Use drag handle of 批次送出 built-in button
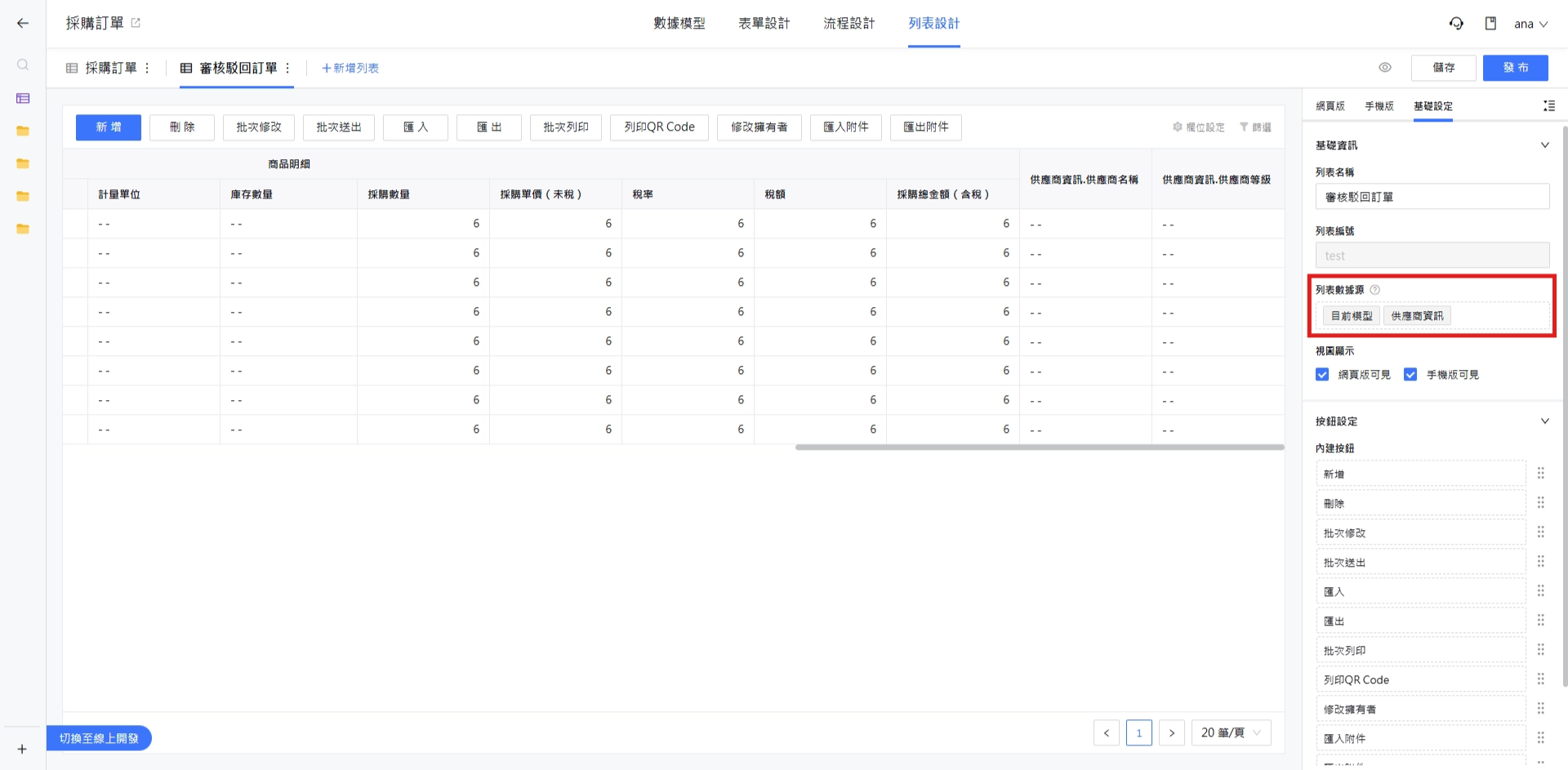1568x770 pixels. coord(1541,562)
